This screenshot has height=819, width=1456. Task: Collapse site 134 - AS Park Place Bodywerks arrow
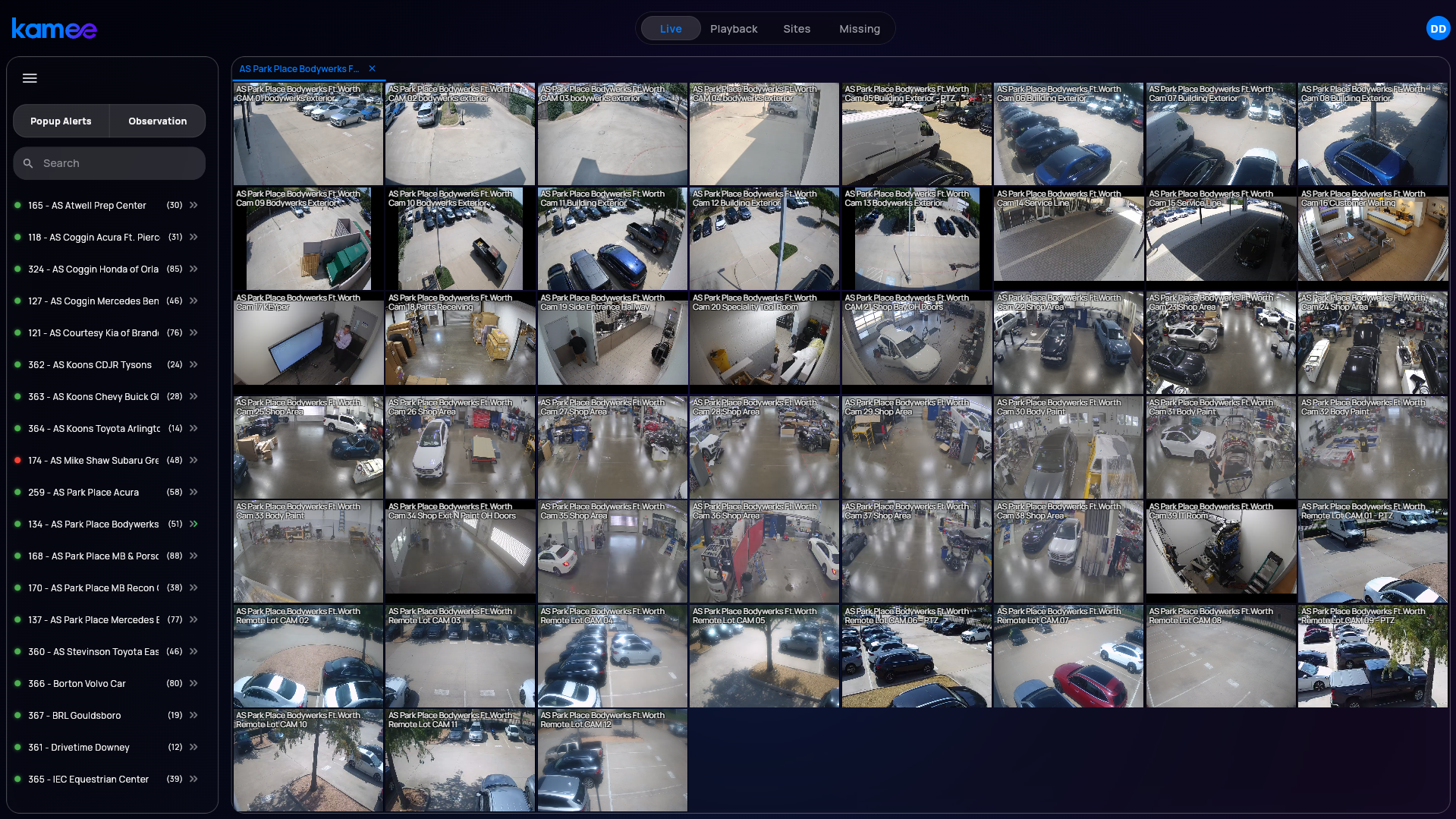[194, 524]
